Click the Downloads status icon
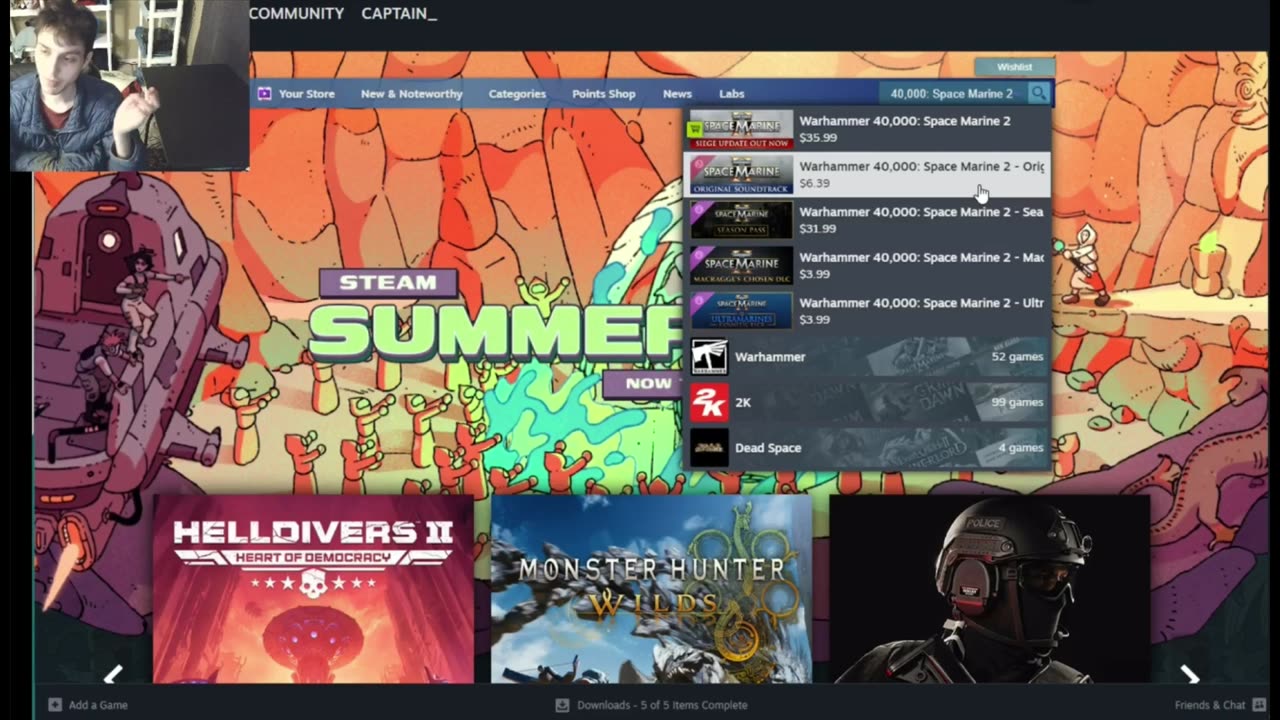This screenshot has height=720, width=1280. point(562,705)
